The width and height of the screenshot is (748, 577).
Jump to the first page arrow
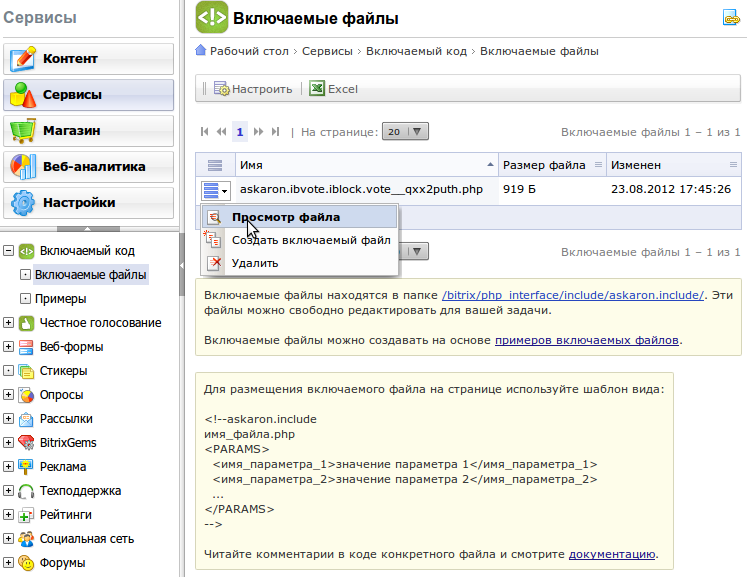(x=206, y=131)
